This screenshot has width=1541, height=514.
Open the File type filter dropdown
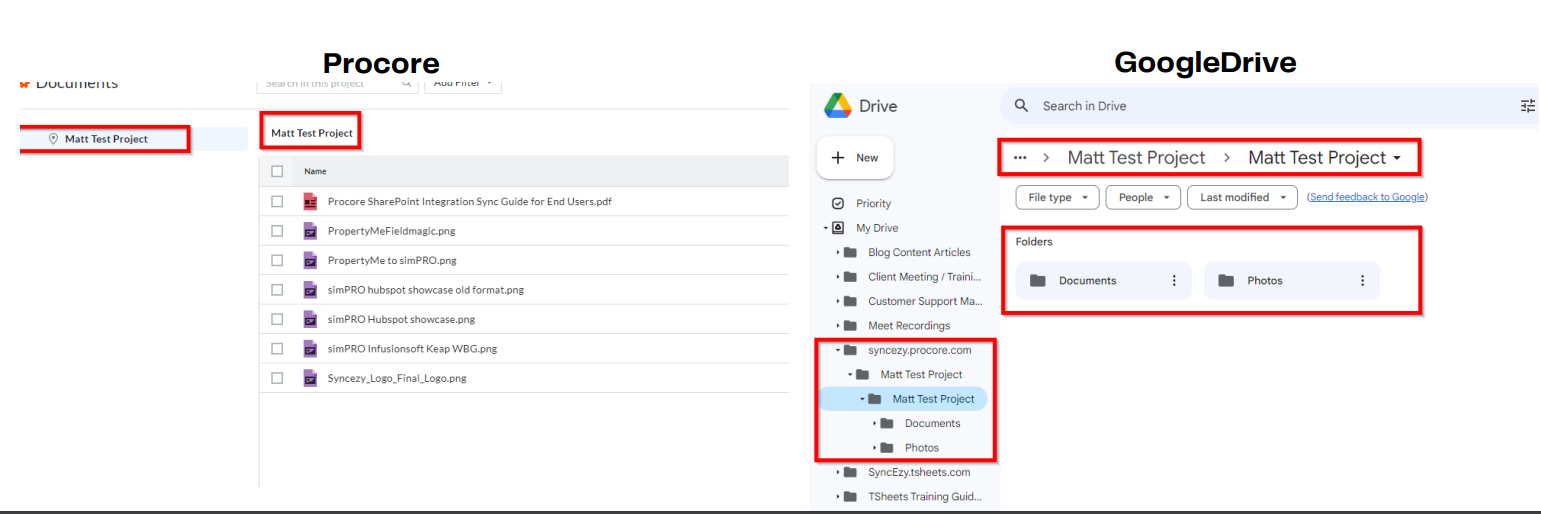click(x=1058, y=197)
